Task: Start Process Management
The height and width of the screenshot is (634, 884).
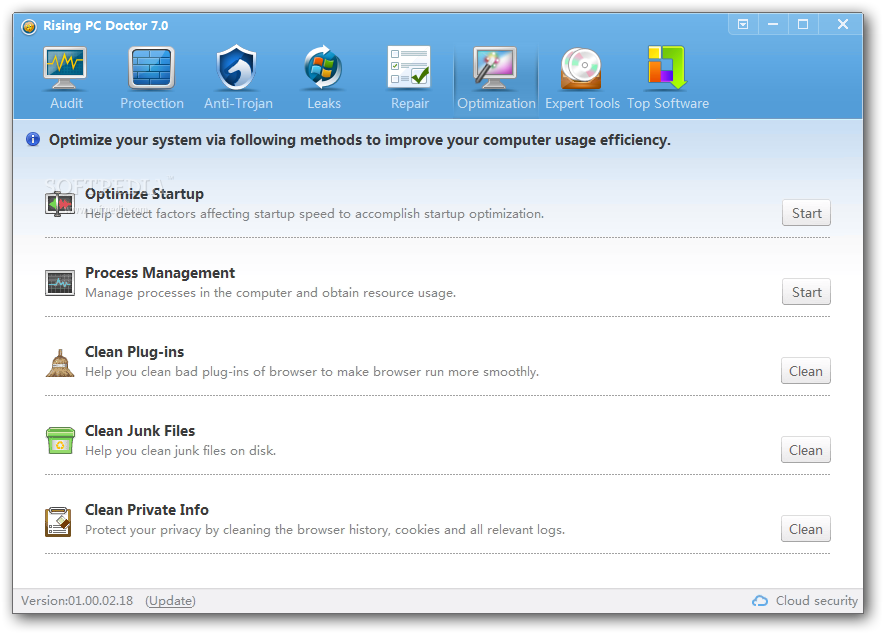Action: (806, 292)
